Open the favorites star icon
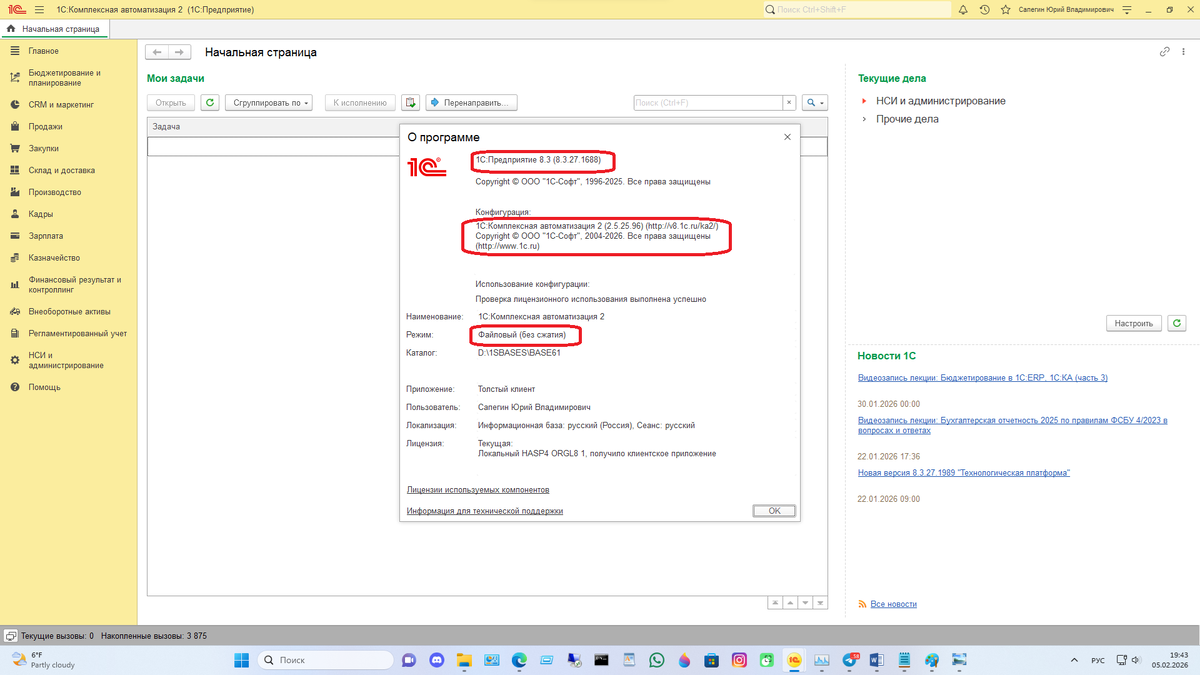The width and height of the screenshot is (1200, 675). pos(1005,9)
